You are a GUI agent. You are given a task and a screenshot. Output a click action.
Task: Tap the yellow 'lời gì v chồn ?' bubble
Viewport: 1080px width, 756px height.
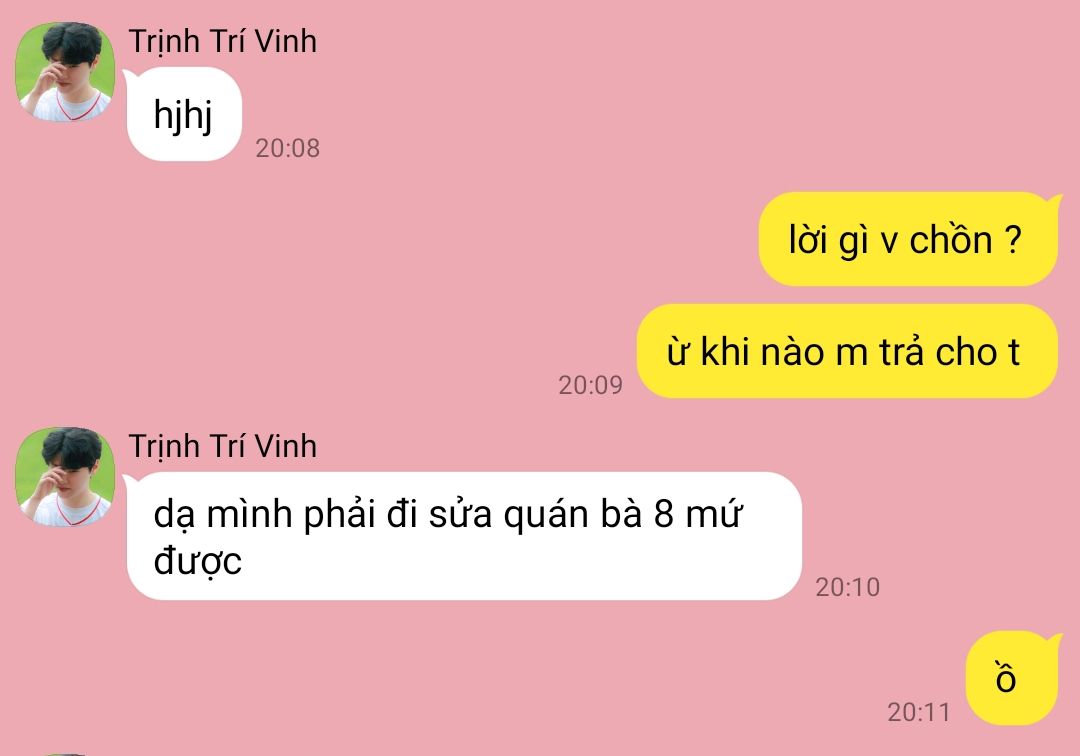(908, 239)
